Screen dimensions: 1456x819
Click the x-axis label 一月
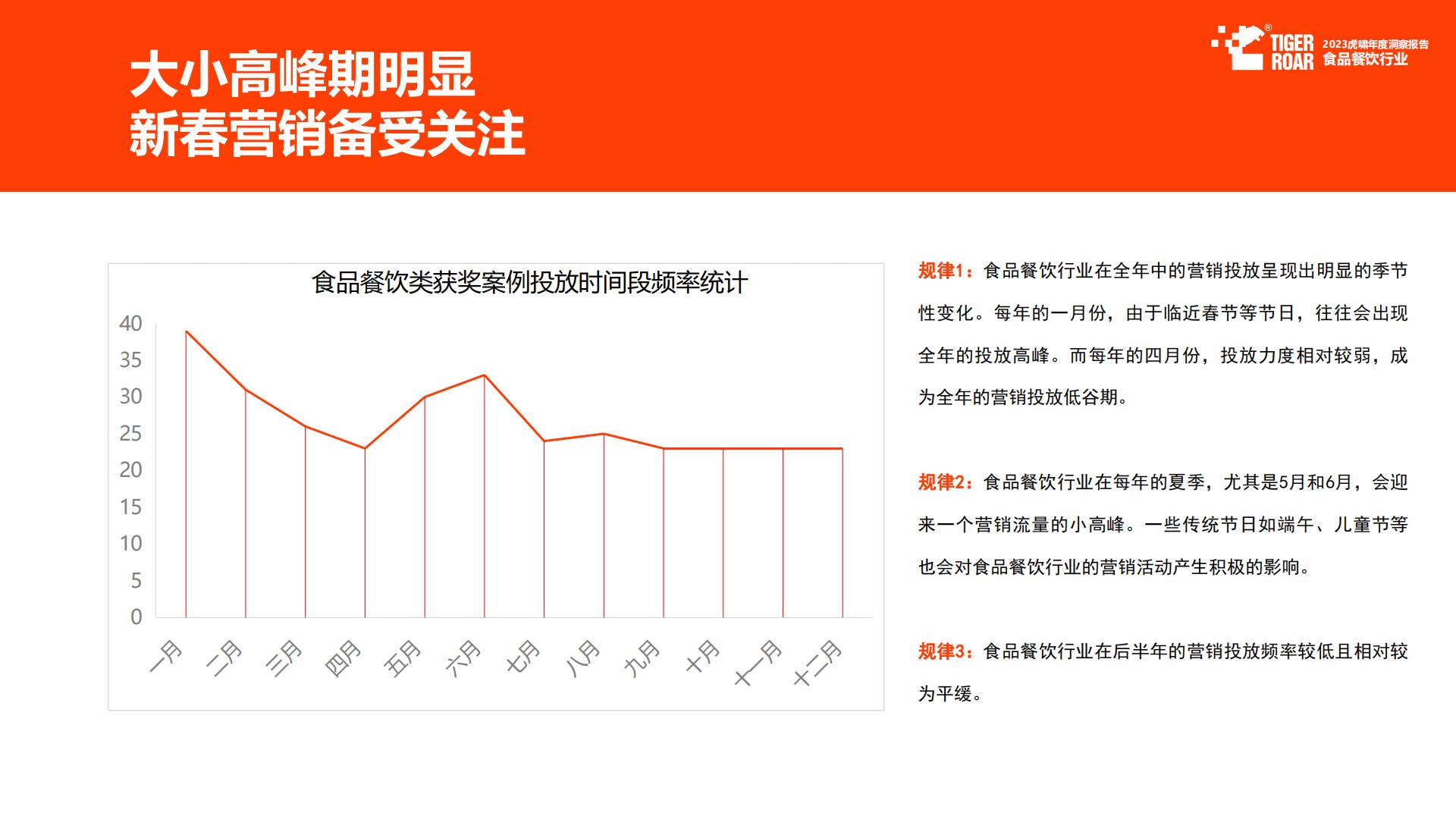(166, 657)
